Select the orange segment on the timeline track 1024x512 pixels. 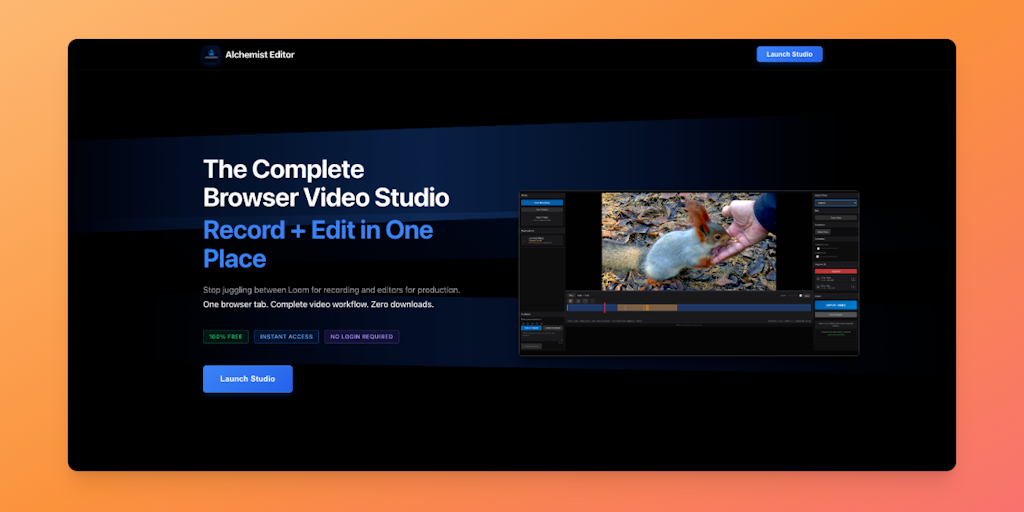(x=647, y=307)
